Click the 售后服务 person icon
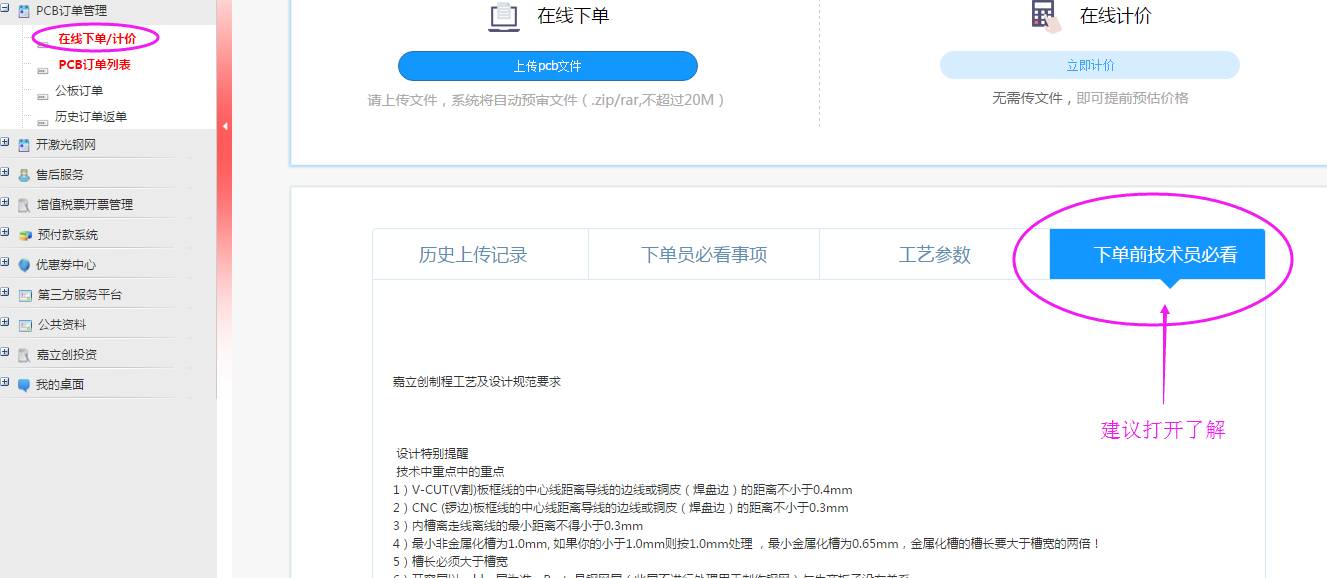 (x=24, y=175)
